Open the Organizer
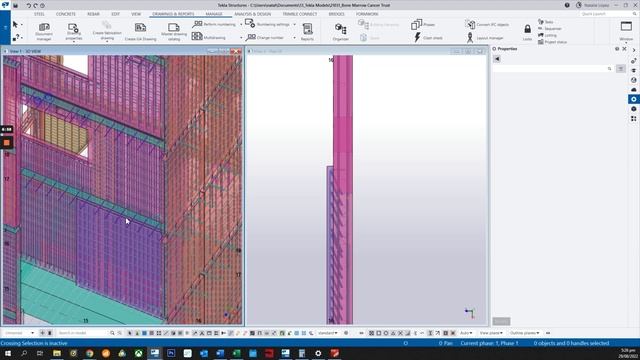 [340, 31]
